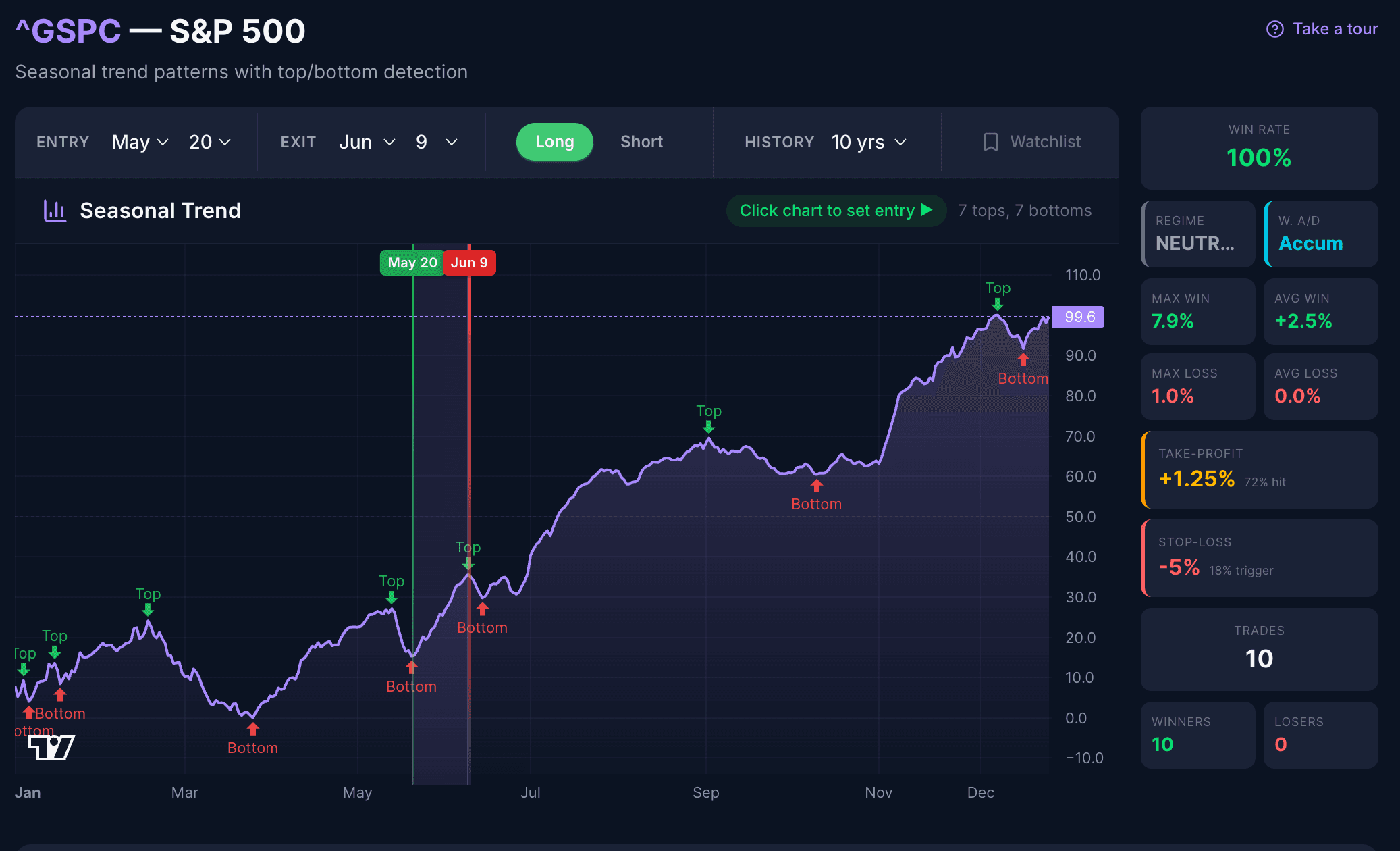Open the exit day 9 dropdown
The height and width of the screenshot is (851, 1400).
[x=437, y=142]
